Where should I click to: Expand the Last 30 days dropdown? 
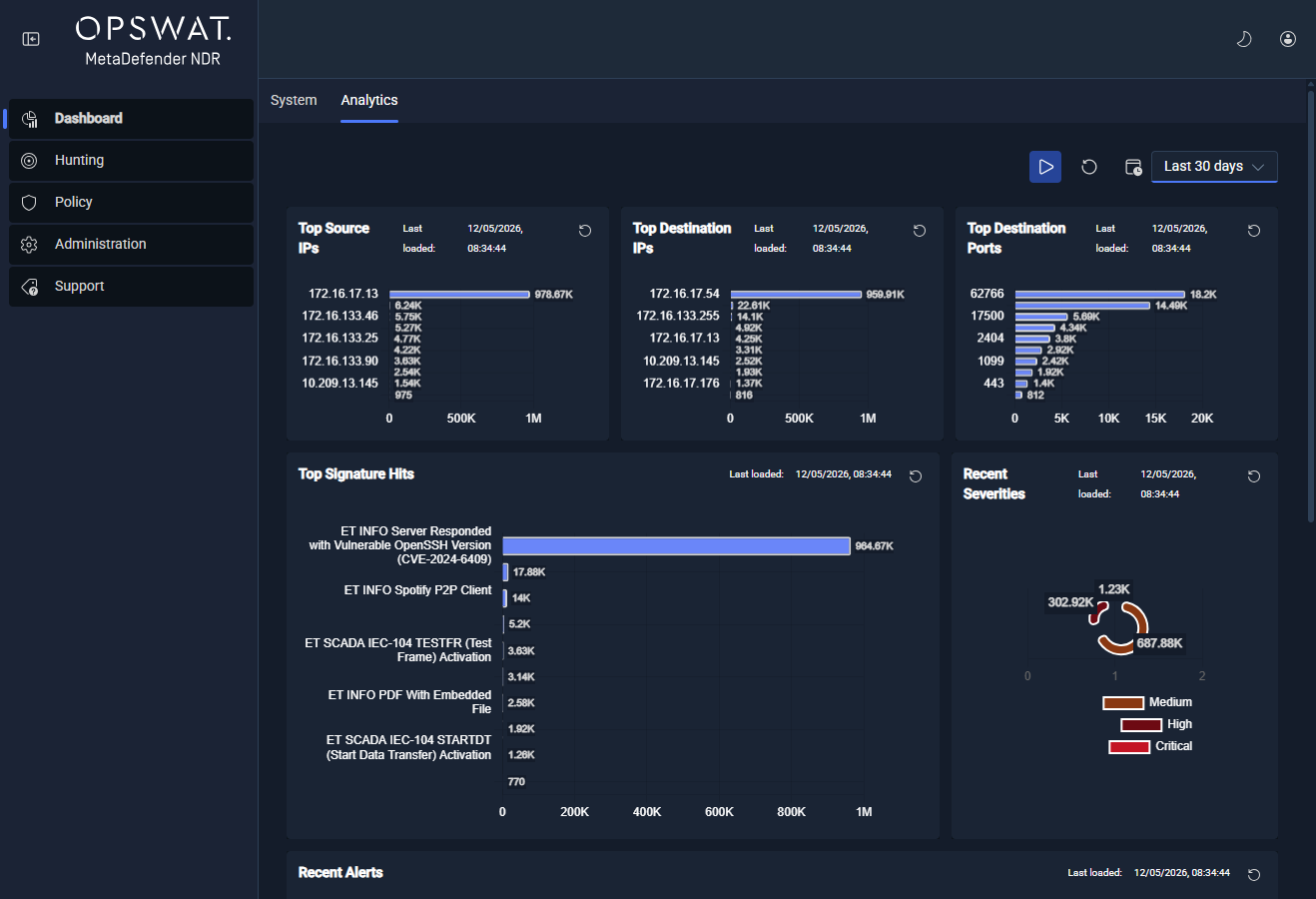(x=1214, y=167)
